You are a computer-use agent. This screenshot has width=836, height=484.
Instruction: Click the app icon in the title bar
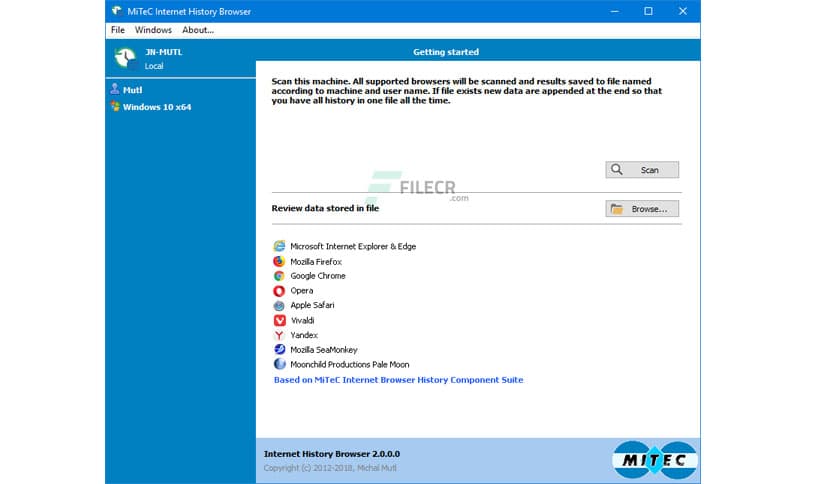pos(117,11)
